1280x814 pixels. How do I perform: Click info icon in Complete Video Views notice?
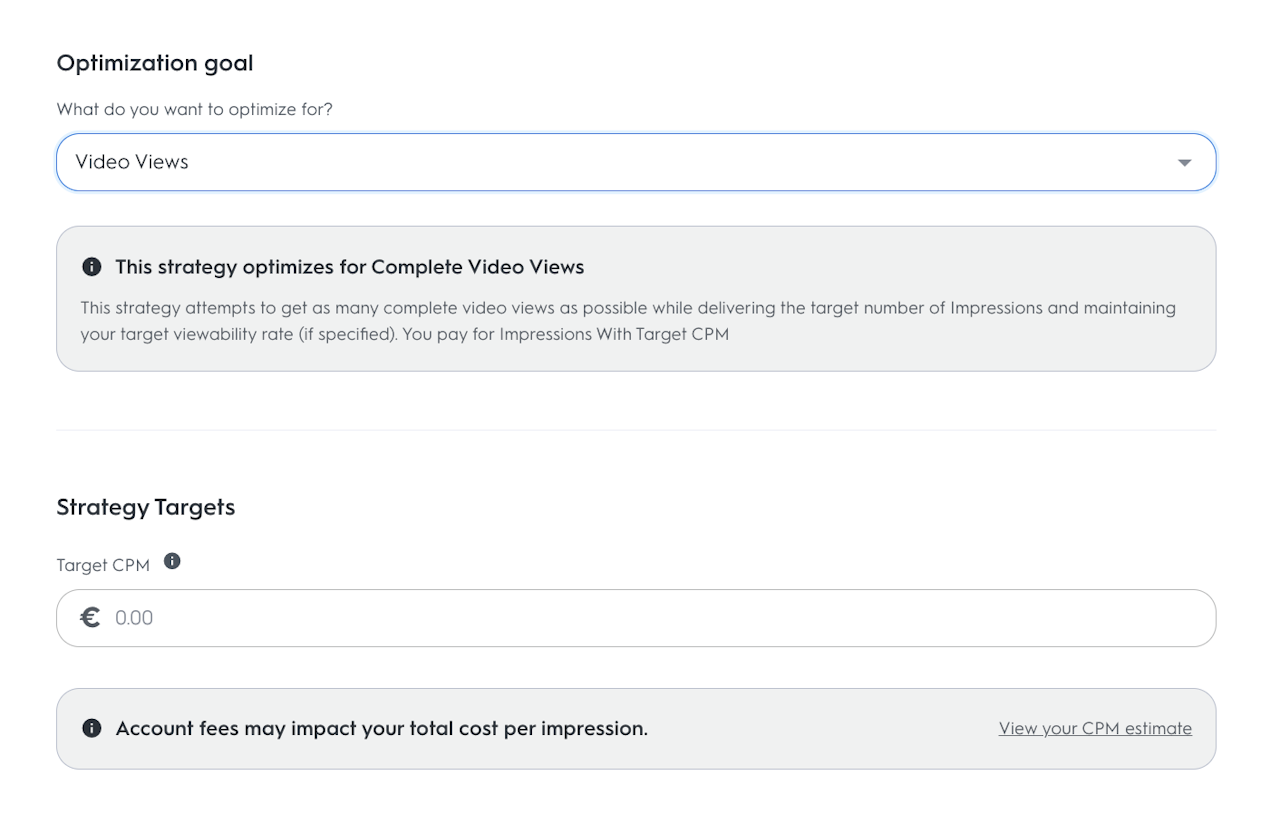coord(92,267)
